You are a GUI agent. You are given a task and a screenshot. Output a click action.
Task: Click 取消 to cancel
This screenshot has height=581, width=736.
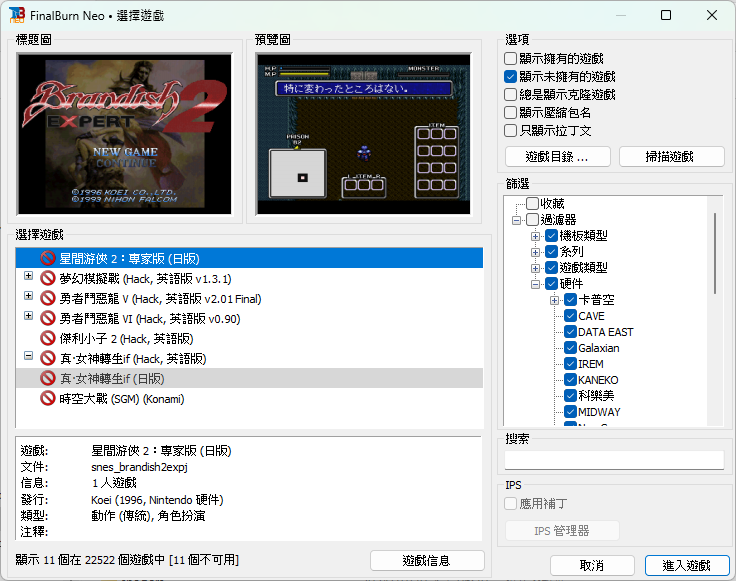pyautogui.click(x=592, y=566)
